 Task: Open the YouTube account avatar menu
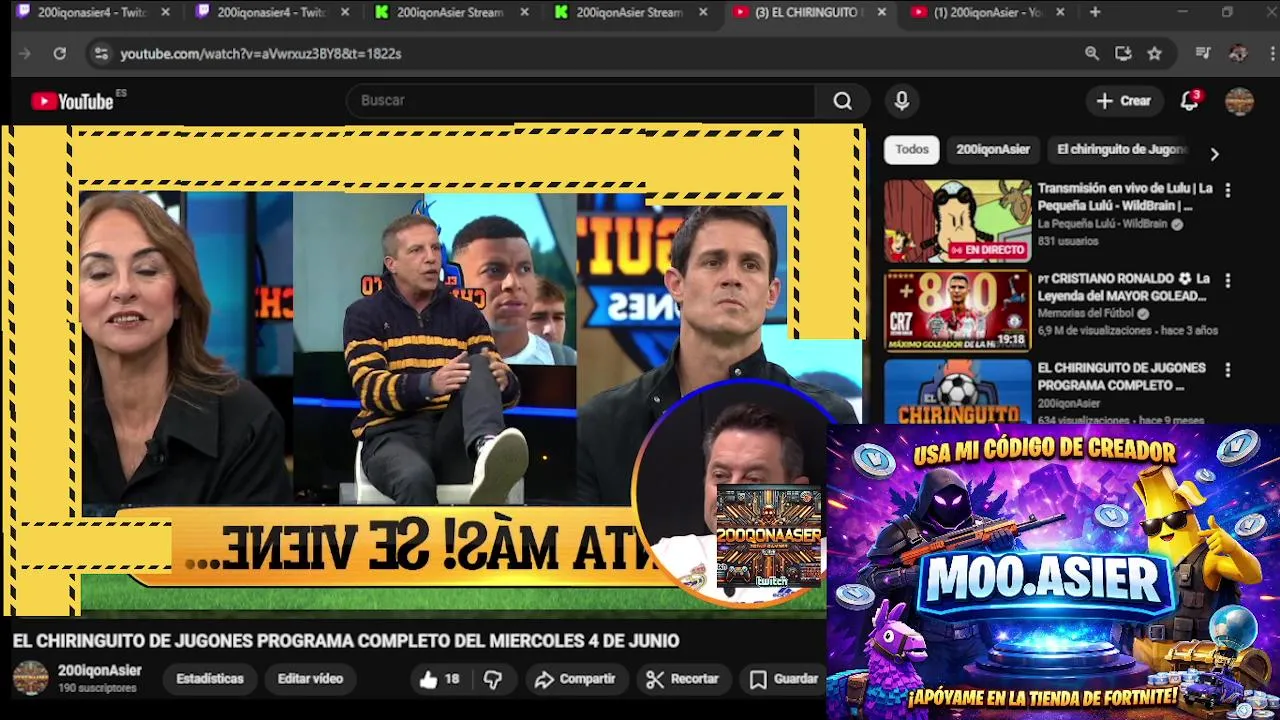1239,101
